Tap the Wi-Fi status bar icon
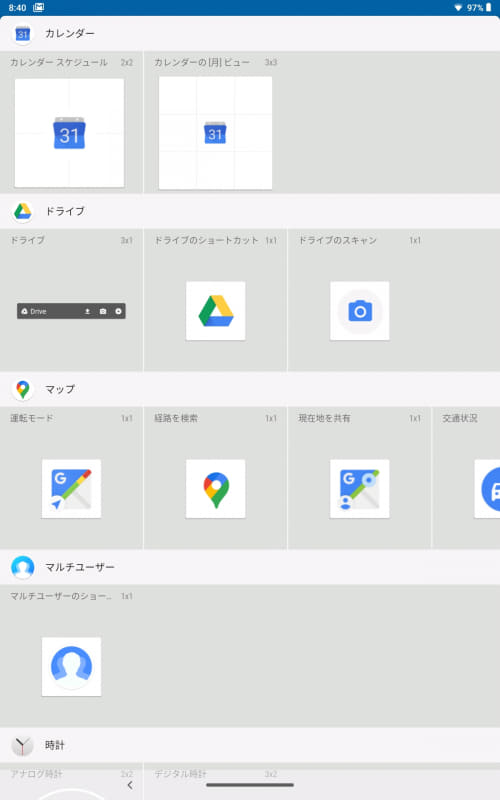 click(458, 8)
